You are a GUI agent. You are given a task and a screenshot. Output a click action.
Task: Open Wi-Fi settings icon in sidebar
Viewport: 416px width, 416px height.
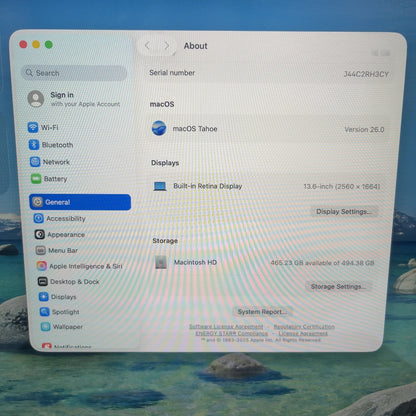pos(33,127)
